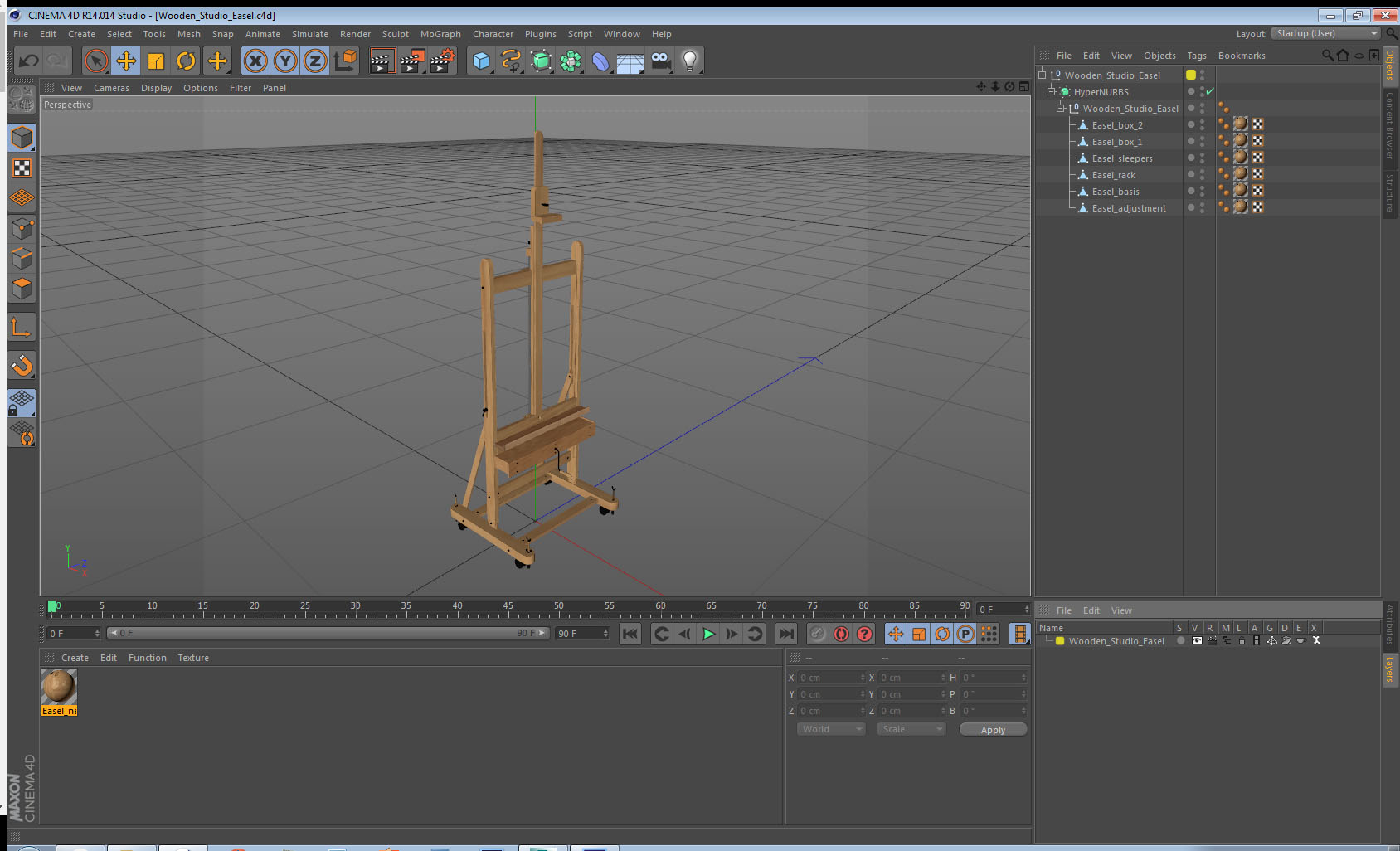Screen dimensions: 1400x851
Task: Open the Scale mode dropdown
Action: (911, 729)
